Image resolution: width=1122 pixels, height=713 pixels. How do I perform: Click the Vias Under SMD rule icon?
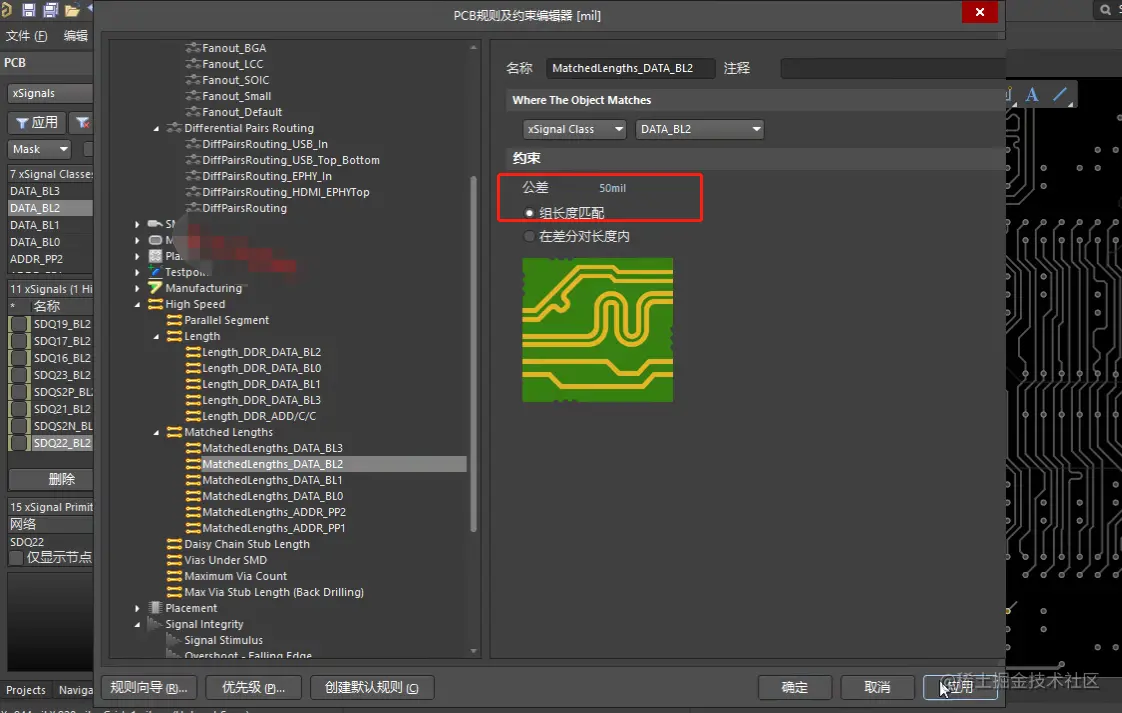(174, 560)
